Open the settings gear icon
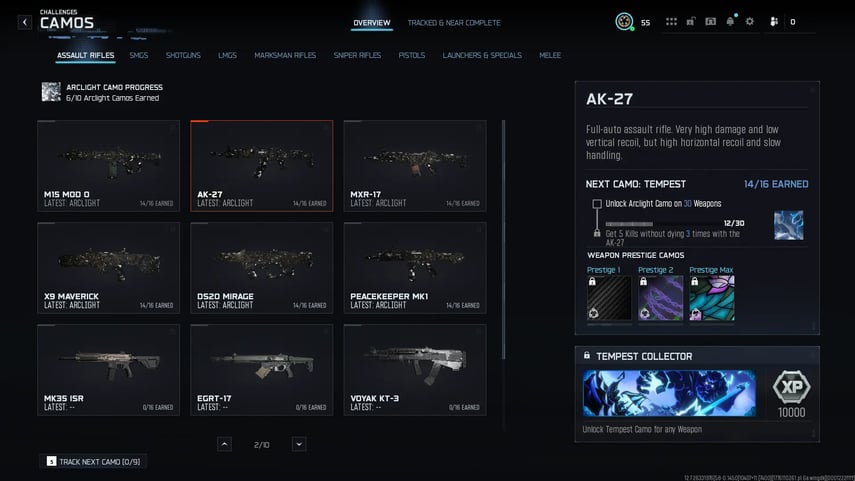 [x=750, y=22]
